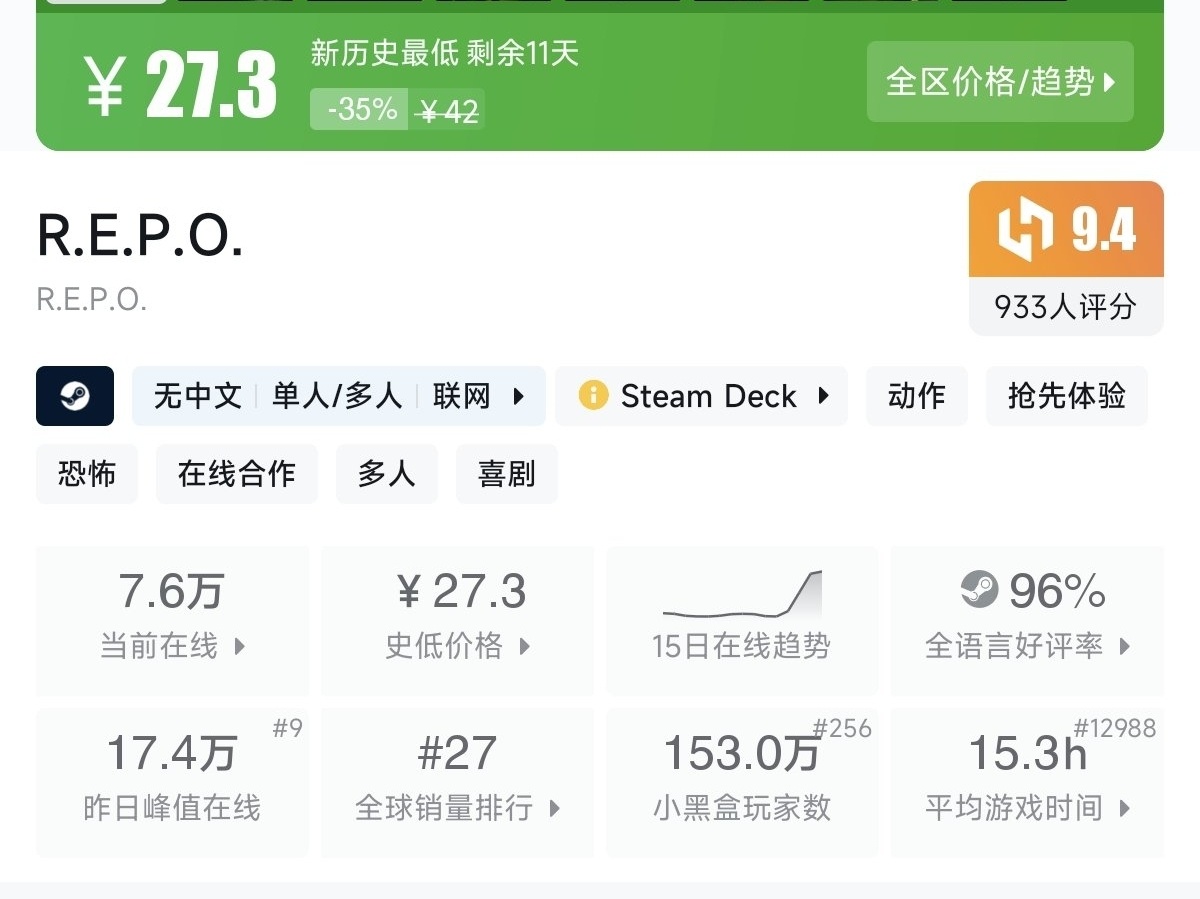Expand the 全语言好评率 review rate arrow

1125,646
